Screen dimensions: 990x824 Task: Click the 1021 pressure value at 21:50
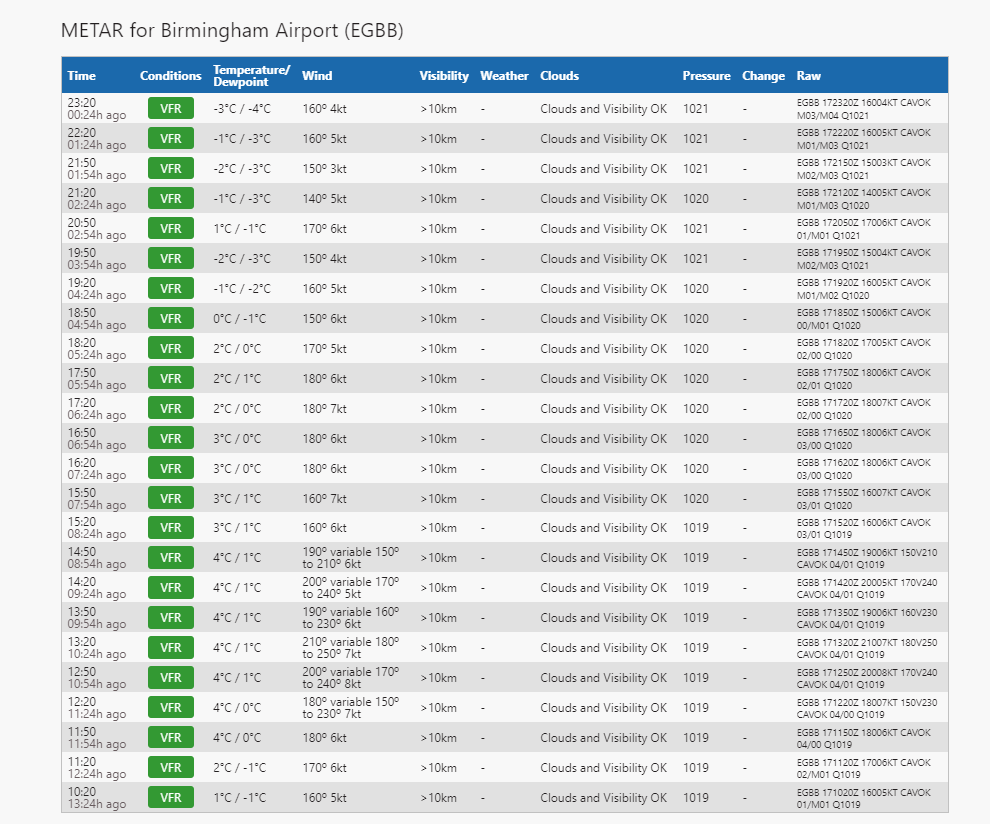click(x=696, y=169)
